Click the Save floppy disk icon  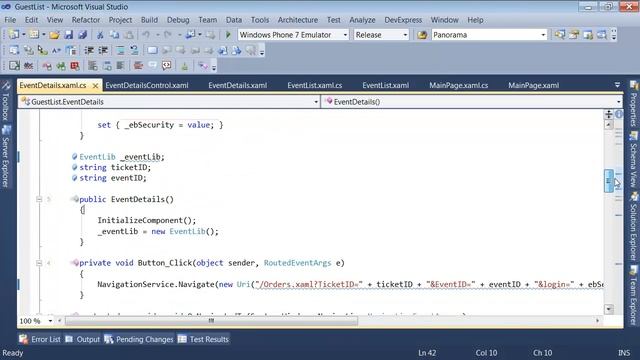coord(69,35)
